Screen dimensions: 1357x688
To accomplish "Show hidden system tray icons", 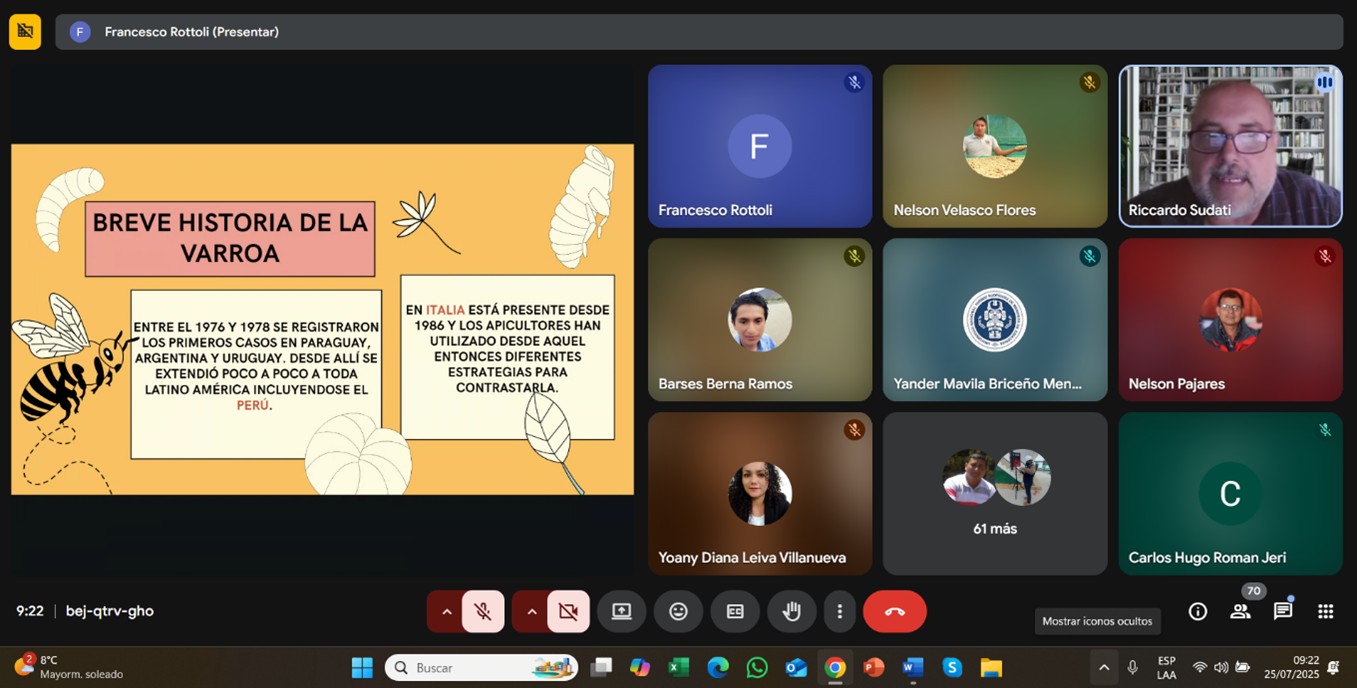I will (1104, 668).
